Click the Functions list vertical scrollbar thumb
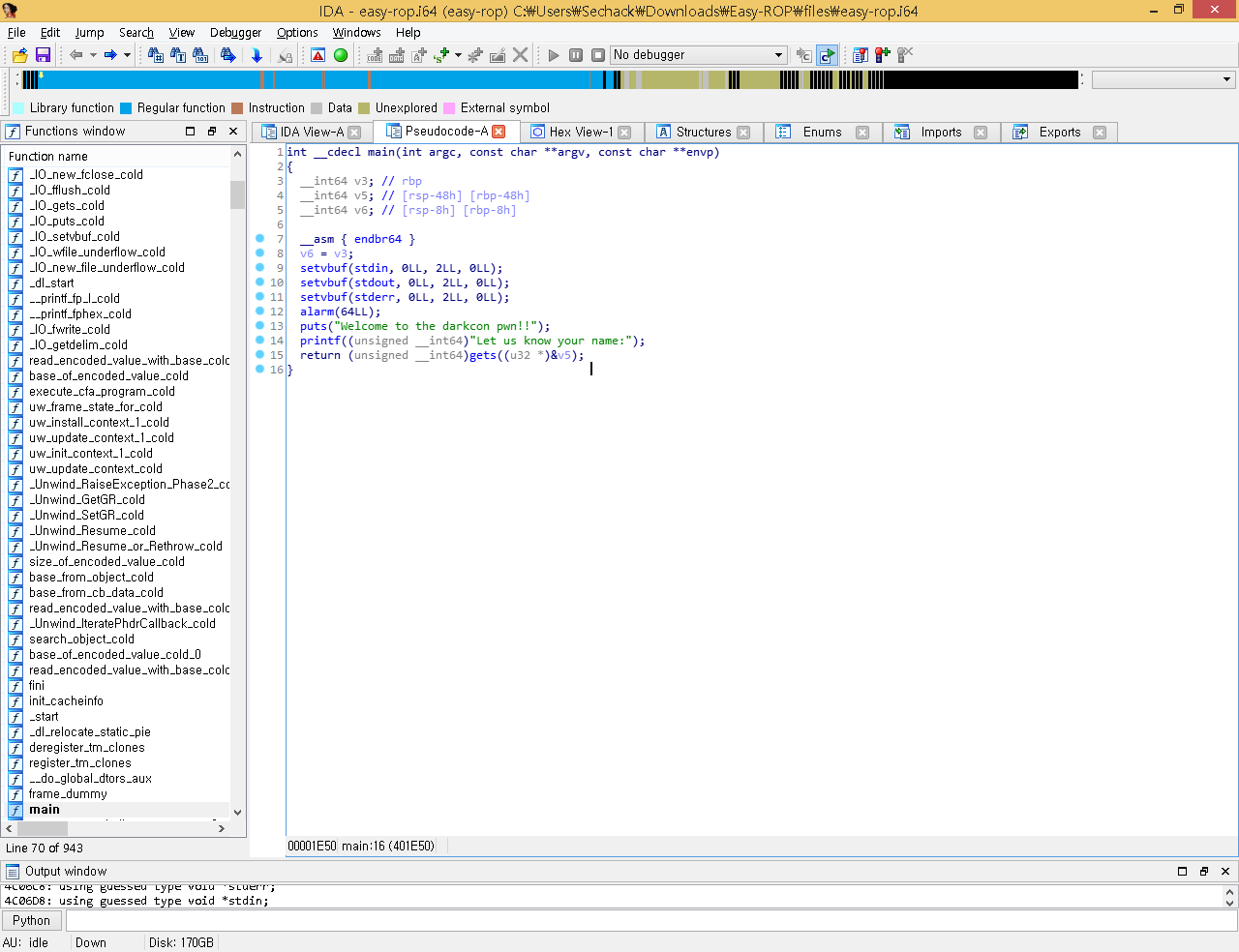Image resolution: width=1239 pixels, height=952 pixels. [237, 194]
